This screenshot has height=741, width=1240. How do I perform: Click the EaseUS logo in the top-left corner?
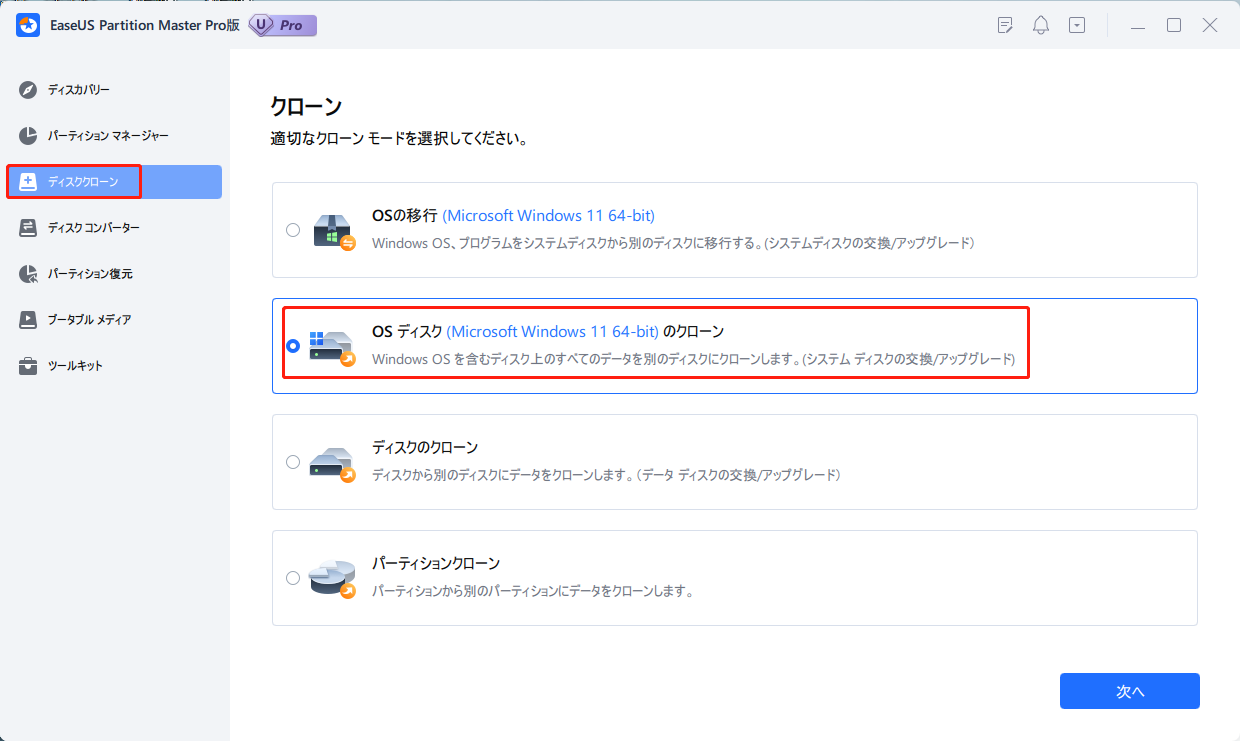(25, 24)
